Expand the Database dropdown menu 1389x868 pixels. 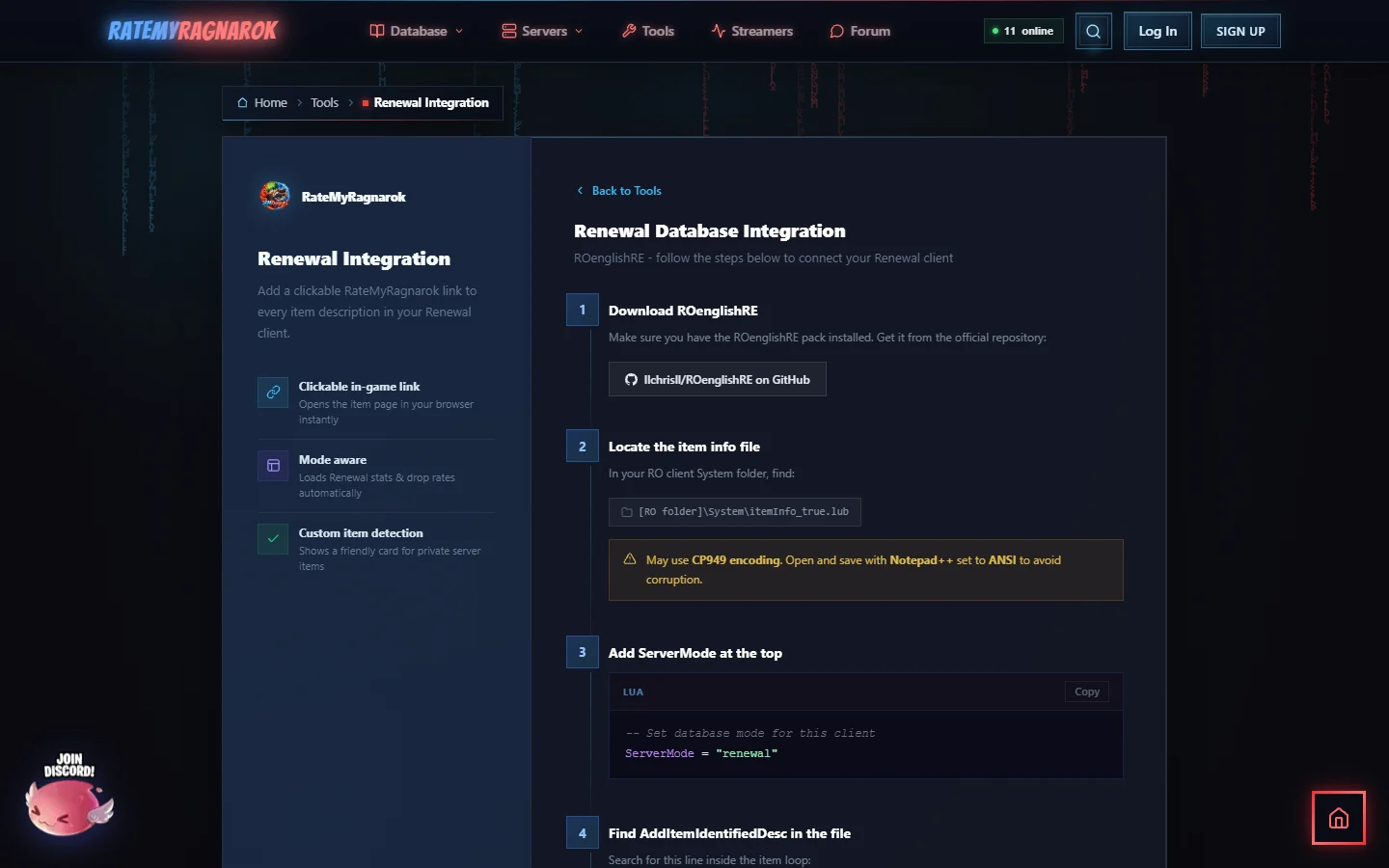[417, 31]
